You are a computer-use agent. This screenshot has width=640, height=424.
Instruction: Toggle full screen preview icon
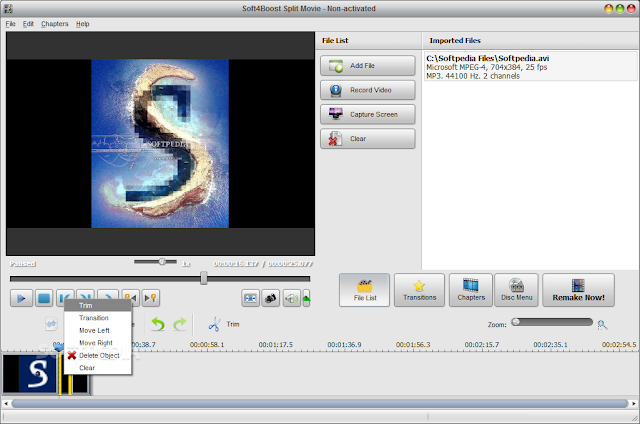(250, 298)
